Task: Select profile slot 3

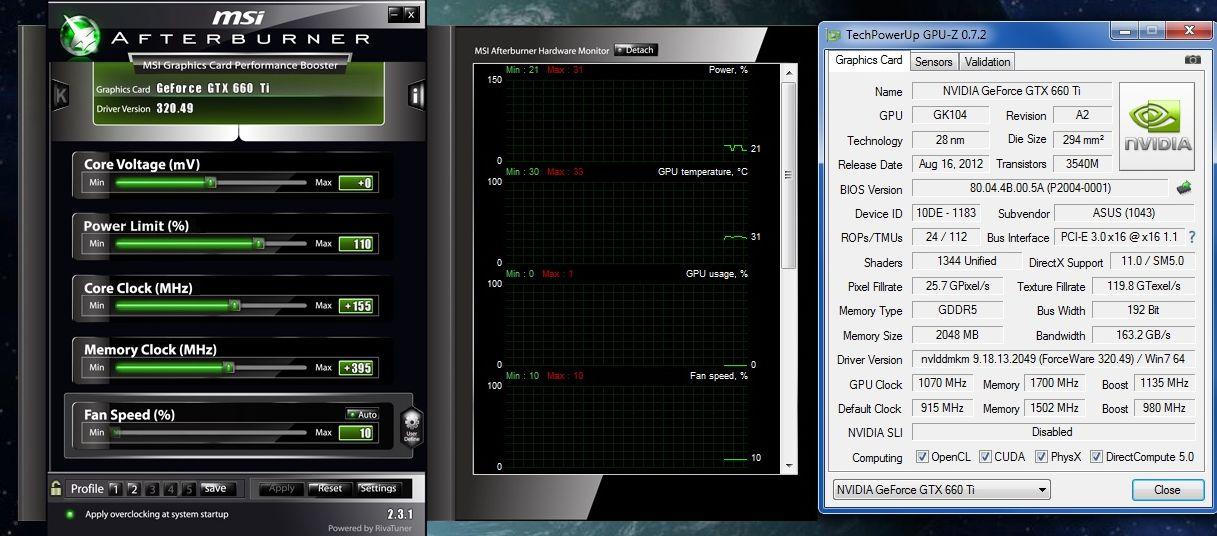Action: click(x=152, y=489)
